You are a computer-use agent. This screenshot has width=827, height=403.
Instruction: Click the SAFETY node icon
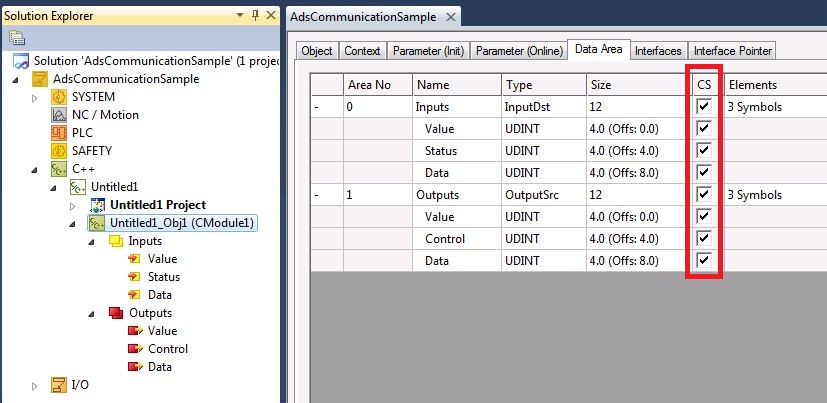pos(59,151)
